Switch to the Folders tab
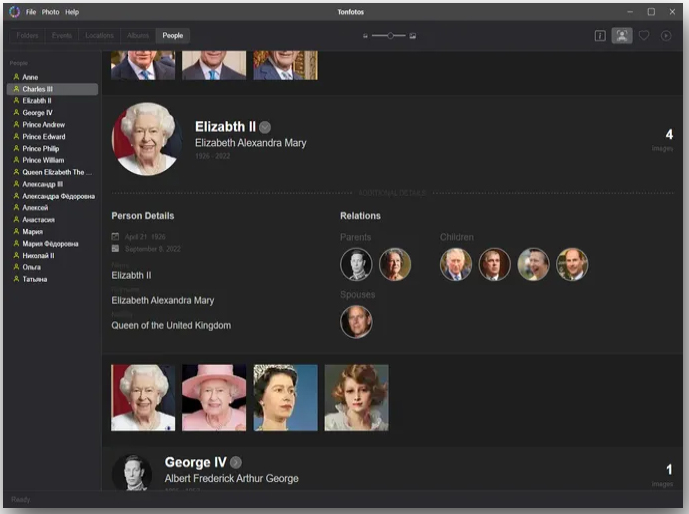The image size is (689, 514). (x=27, y=36)
